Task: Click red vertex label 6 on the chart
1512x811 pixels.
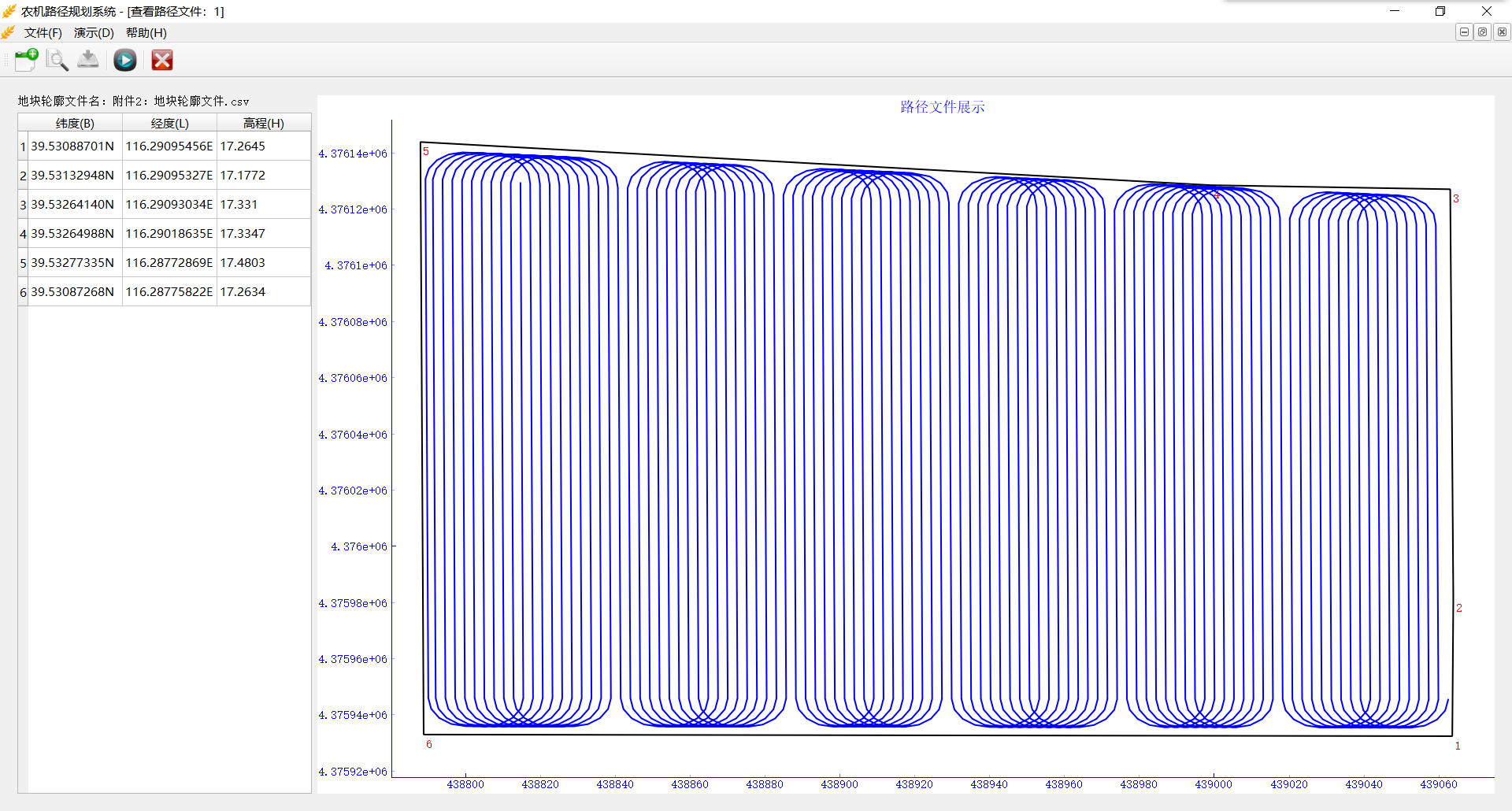Action: point(429,744)
